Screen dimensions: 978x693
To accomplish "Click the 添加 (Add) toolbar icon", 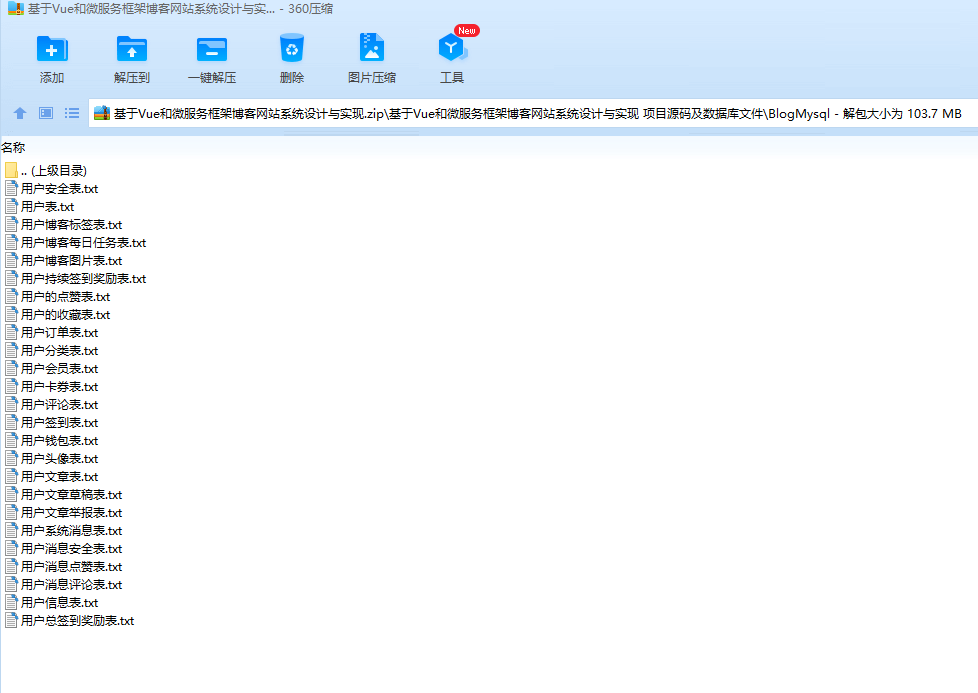I will [x=52, y=49].
